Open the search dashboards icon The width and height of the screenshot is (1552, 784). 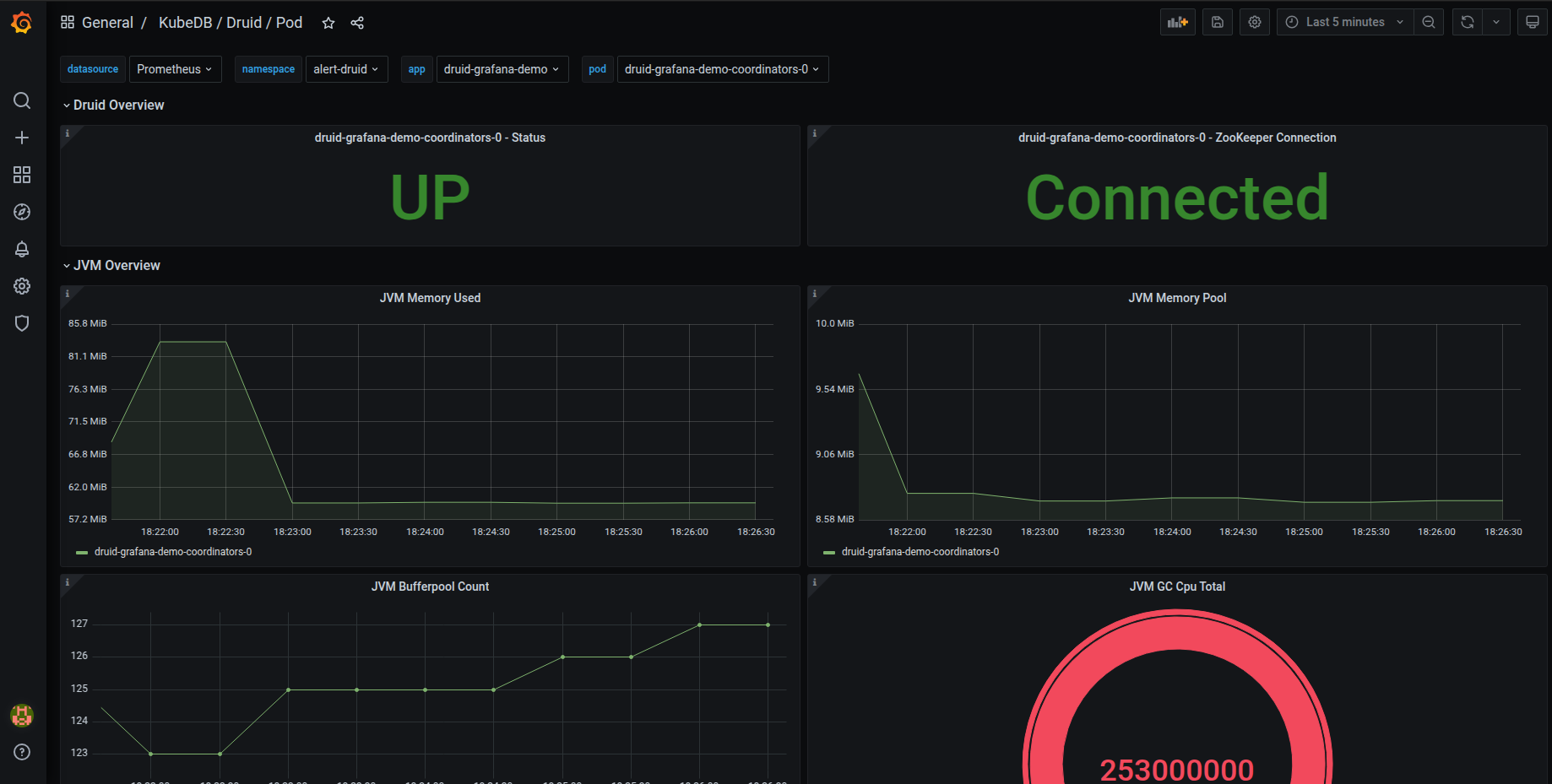[22, 100]
